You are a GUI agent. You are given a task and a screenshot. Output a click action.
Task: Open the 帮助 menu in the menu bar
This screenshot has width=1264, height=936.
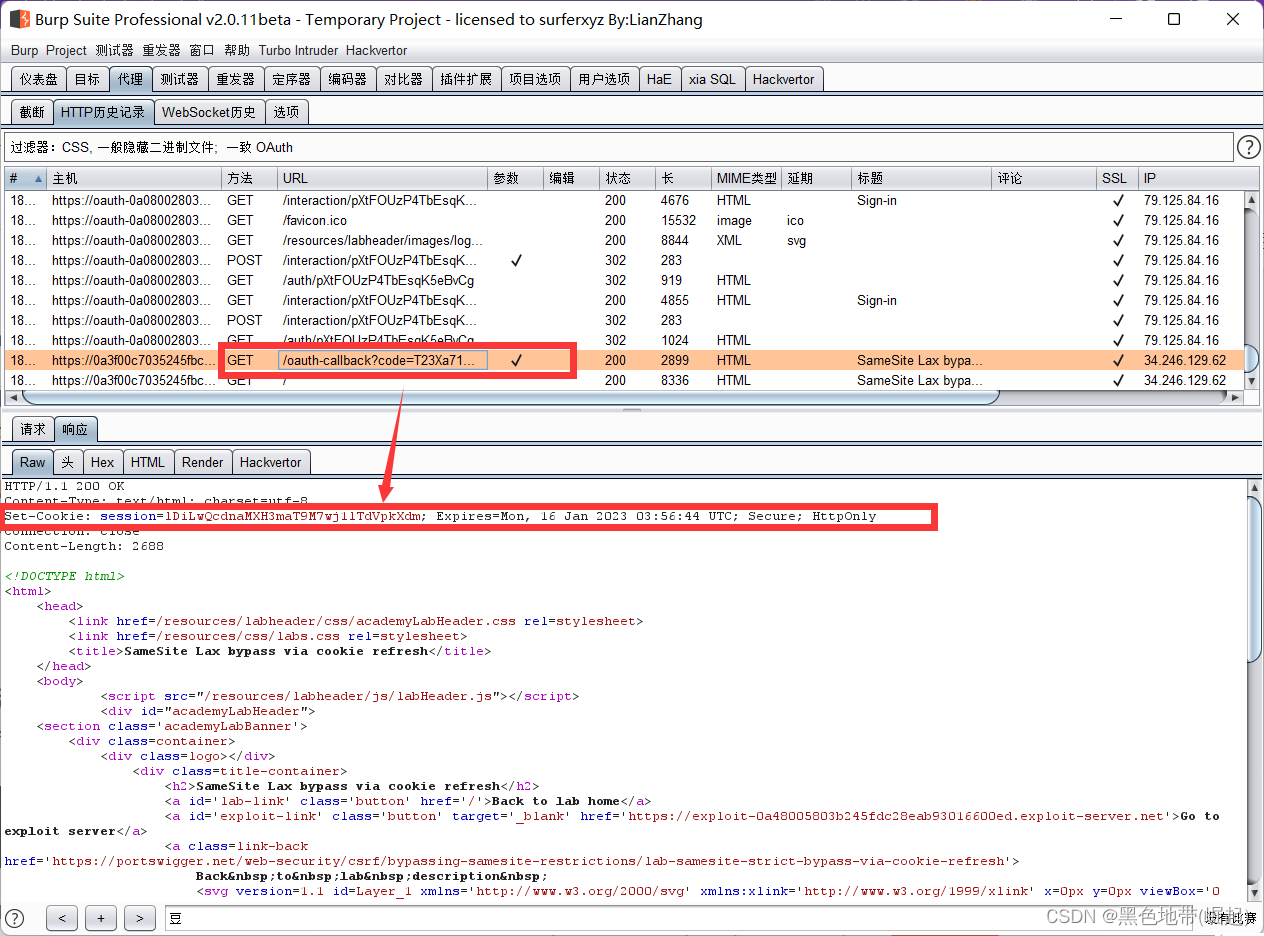[x=237, y=50]
